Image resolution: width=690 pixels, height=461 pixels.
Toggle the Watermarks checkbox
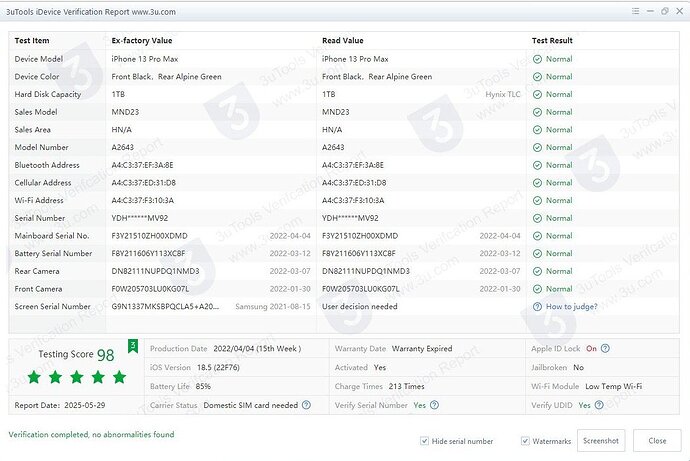coord(525,441)
